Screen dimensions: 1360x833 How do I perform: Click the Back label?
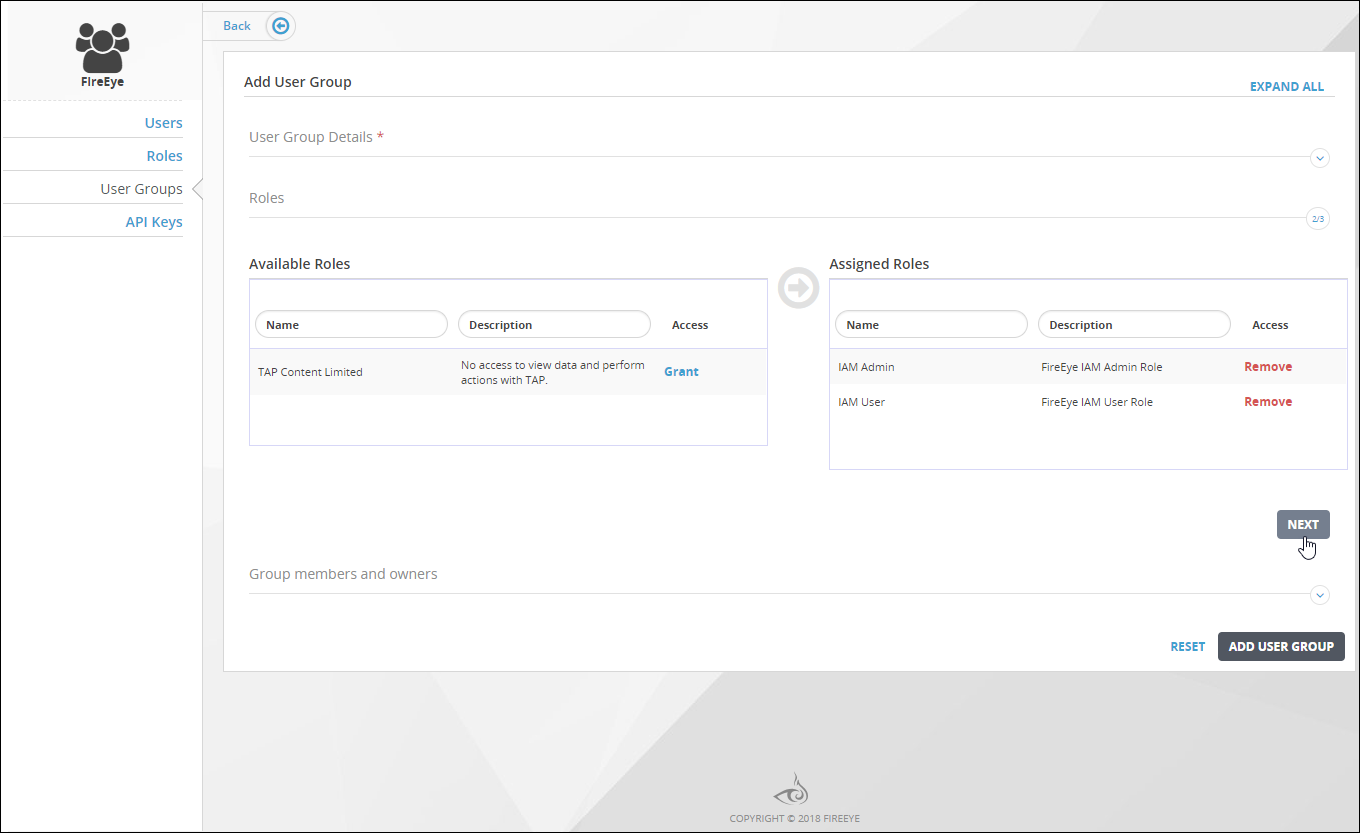237,26
